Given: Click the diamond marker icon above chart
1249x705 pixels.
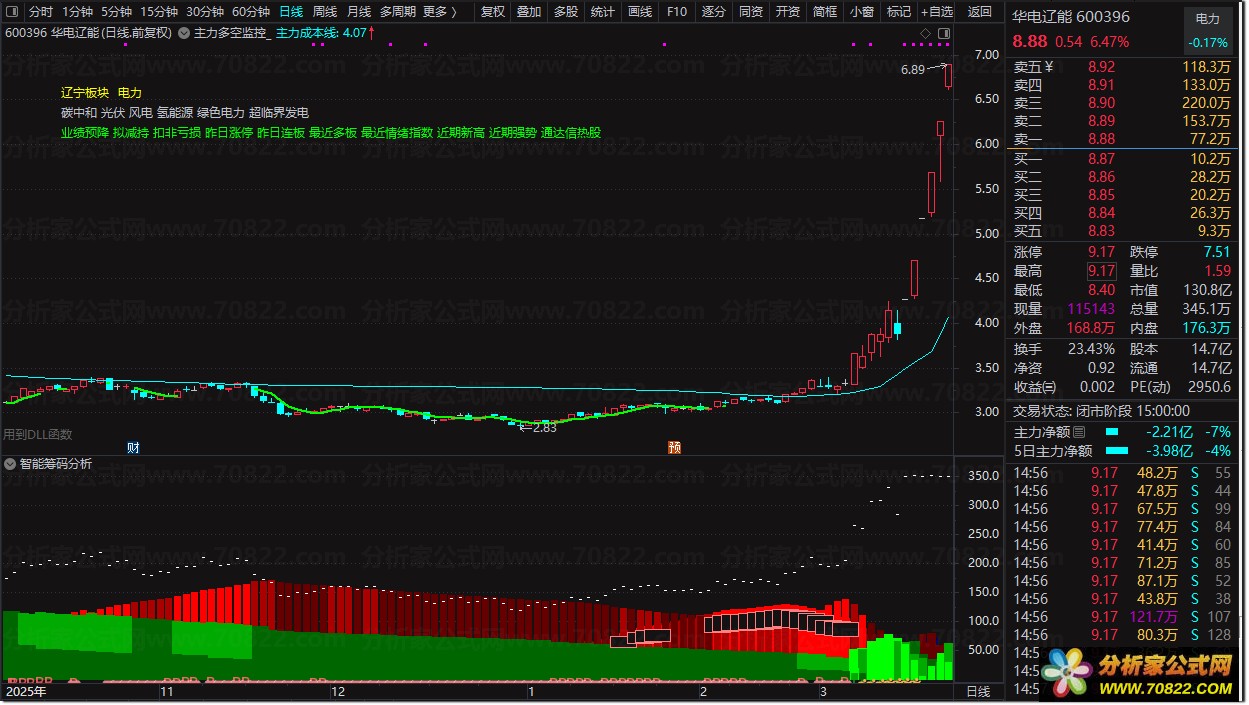Looking at the screenshot, I should [x=926, y=33].
